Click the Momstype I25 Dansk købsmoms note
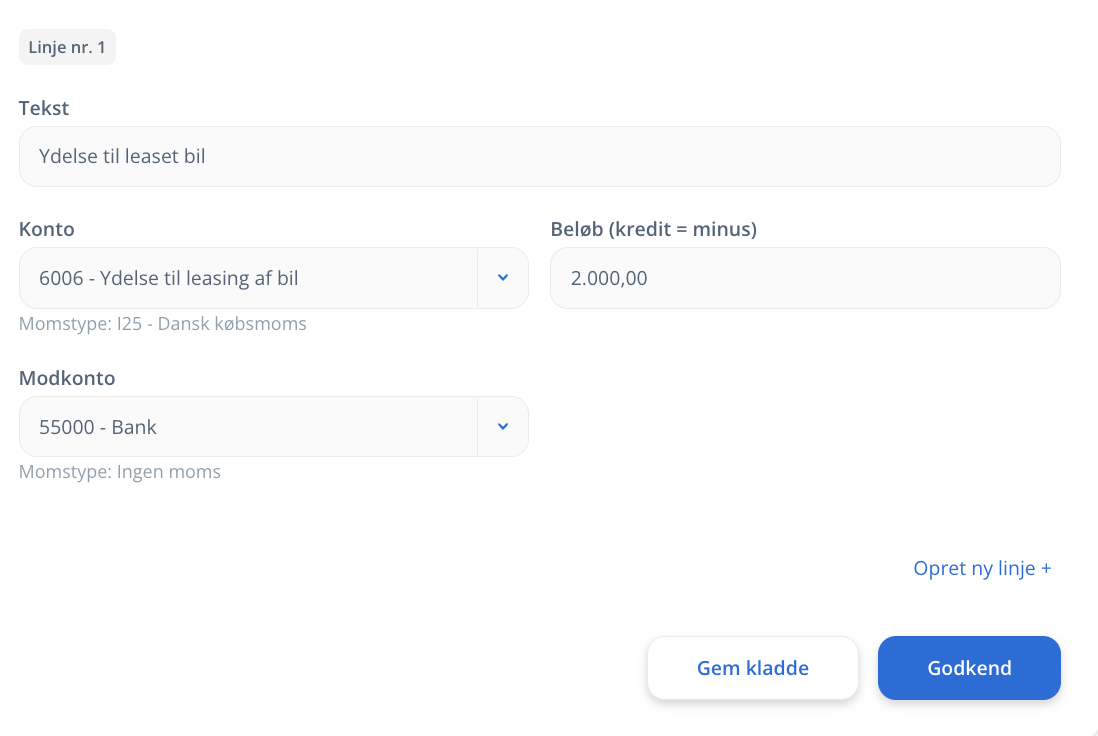The image size is (1098, 736). [x=163, y=324]
